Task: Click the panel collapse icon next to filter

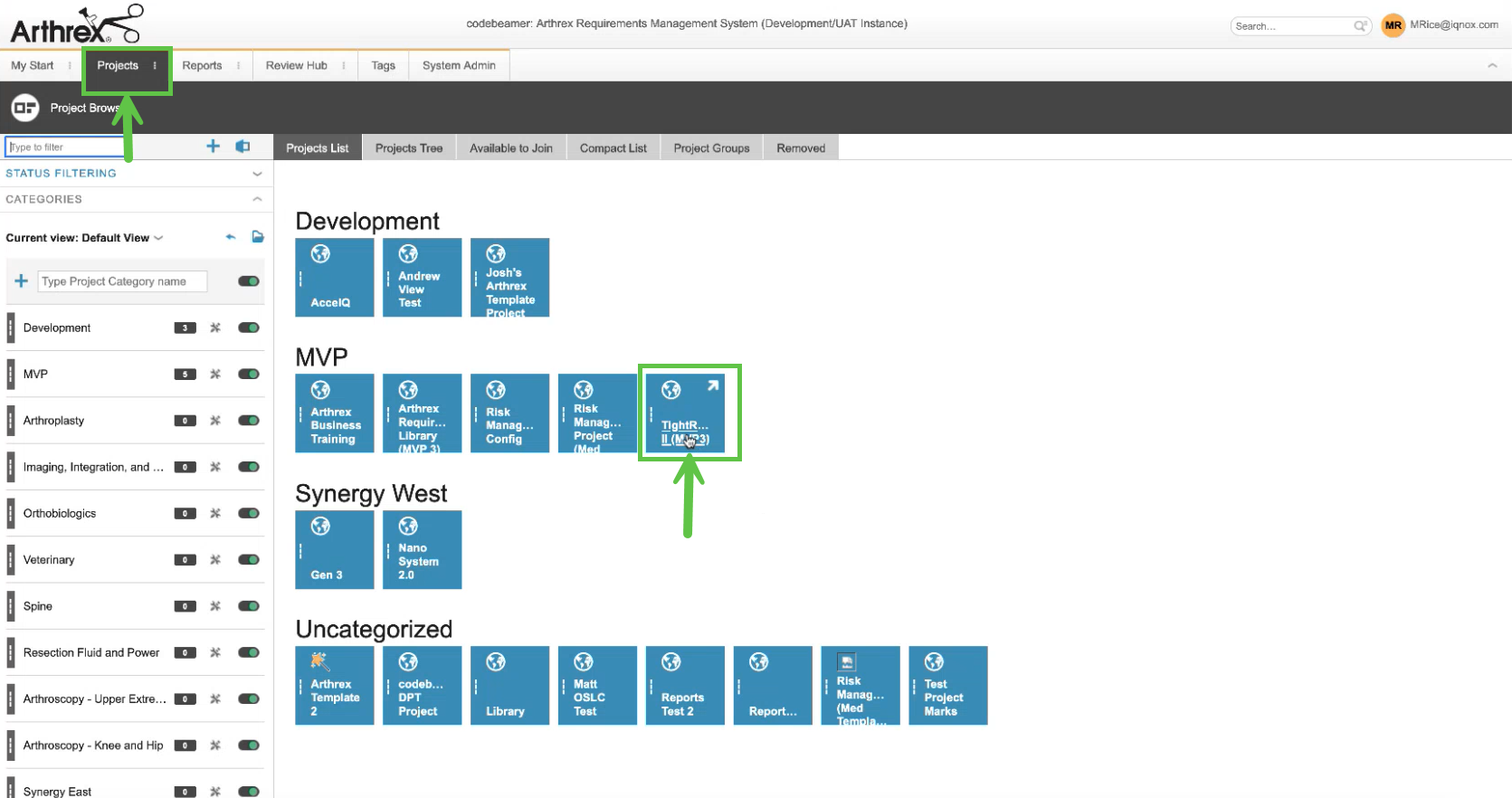Action: pos(242,147)
